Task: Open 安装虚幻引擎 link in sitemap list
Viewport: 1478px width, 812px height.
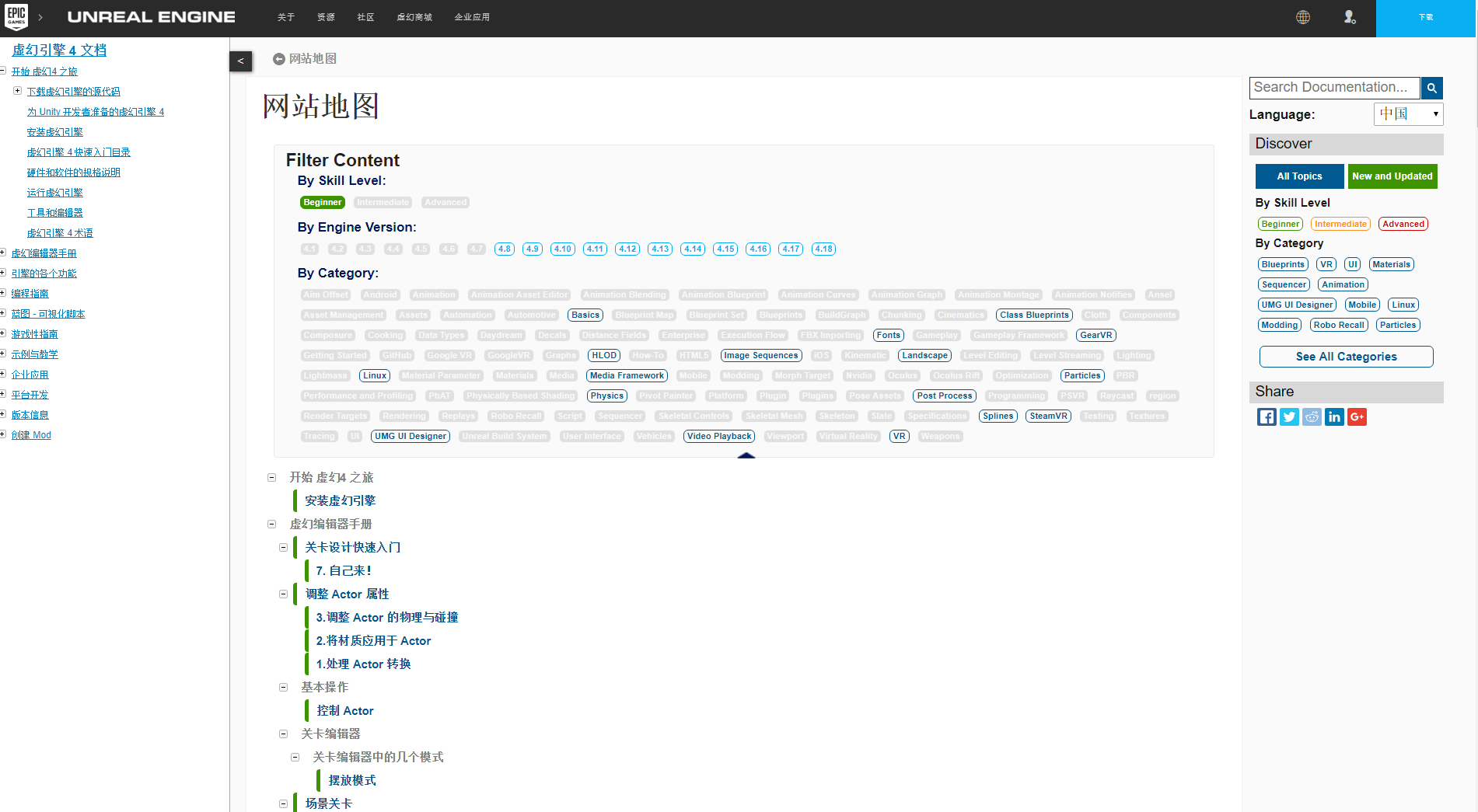Action: (341, 501)
